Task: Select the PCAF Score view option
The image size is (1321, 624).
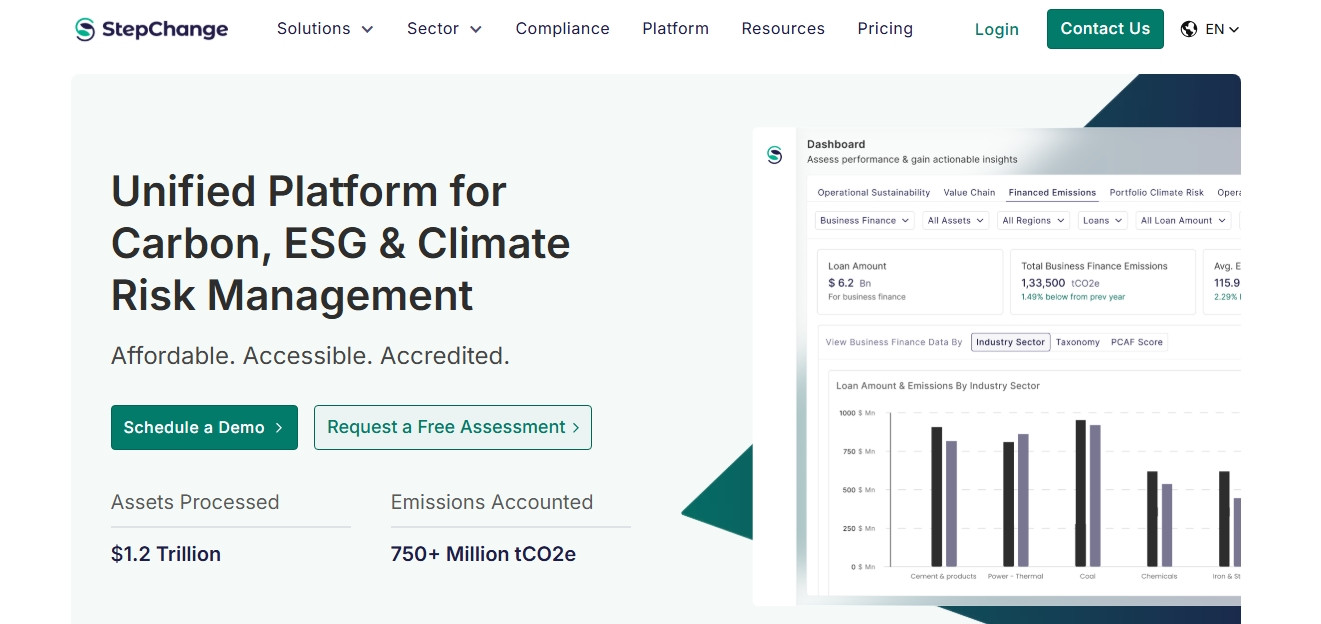Action: pos(1136,342)
